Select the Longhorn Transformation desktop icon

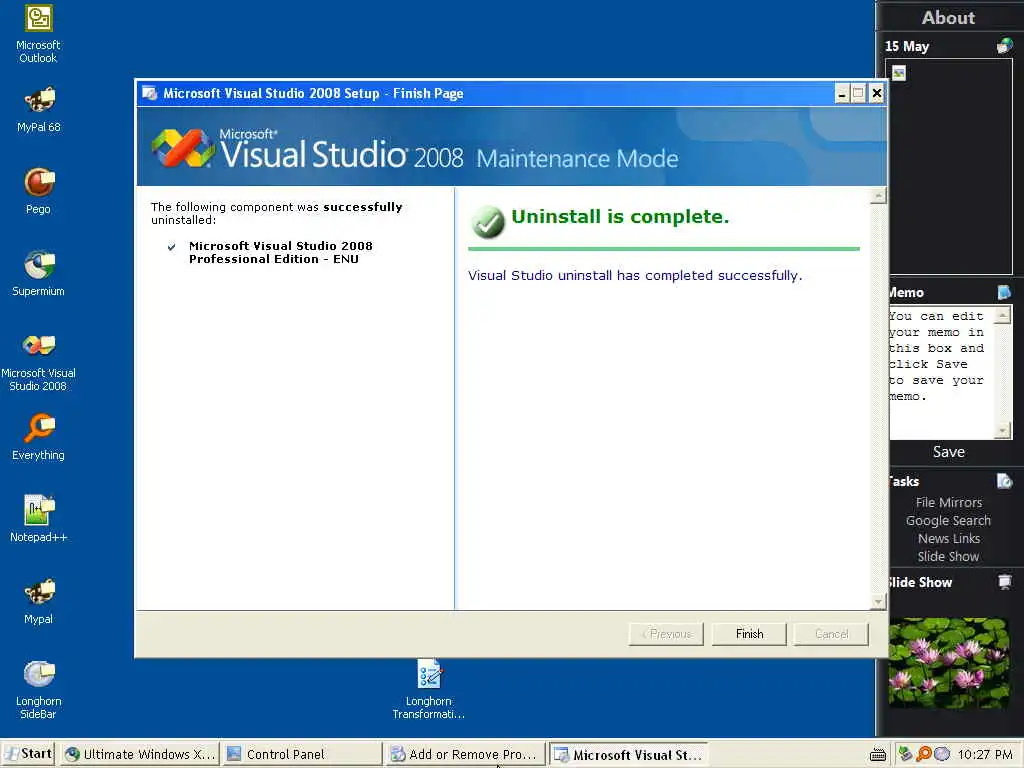click(x=429, y=690)
